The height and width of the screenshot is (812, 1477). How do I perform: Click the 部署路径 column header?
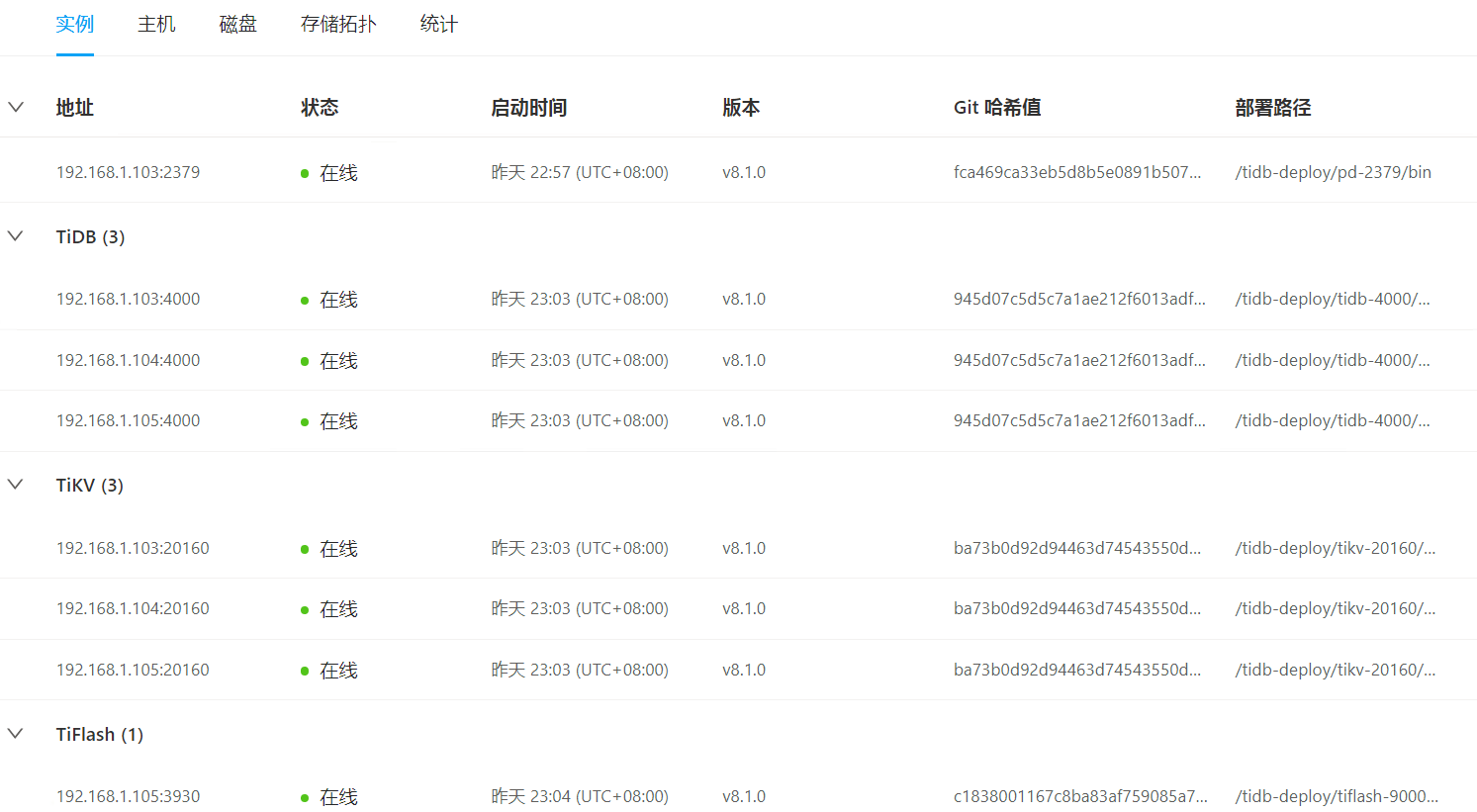(1273, 108)
